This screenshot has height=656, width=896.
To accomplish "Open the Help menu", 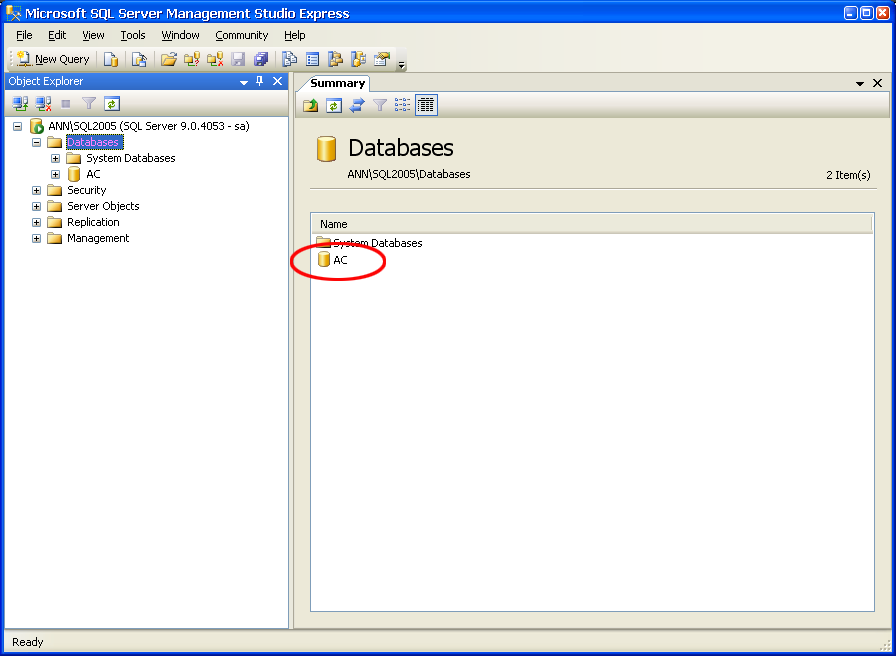I will [295, 35].
